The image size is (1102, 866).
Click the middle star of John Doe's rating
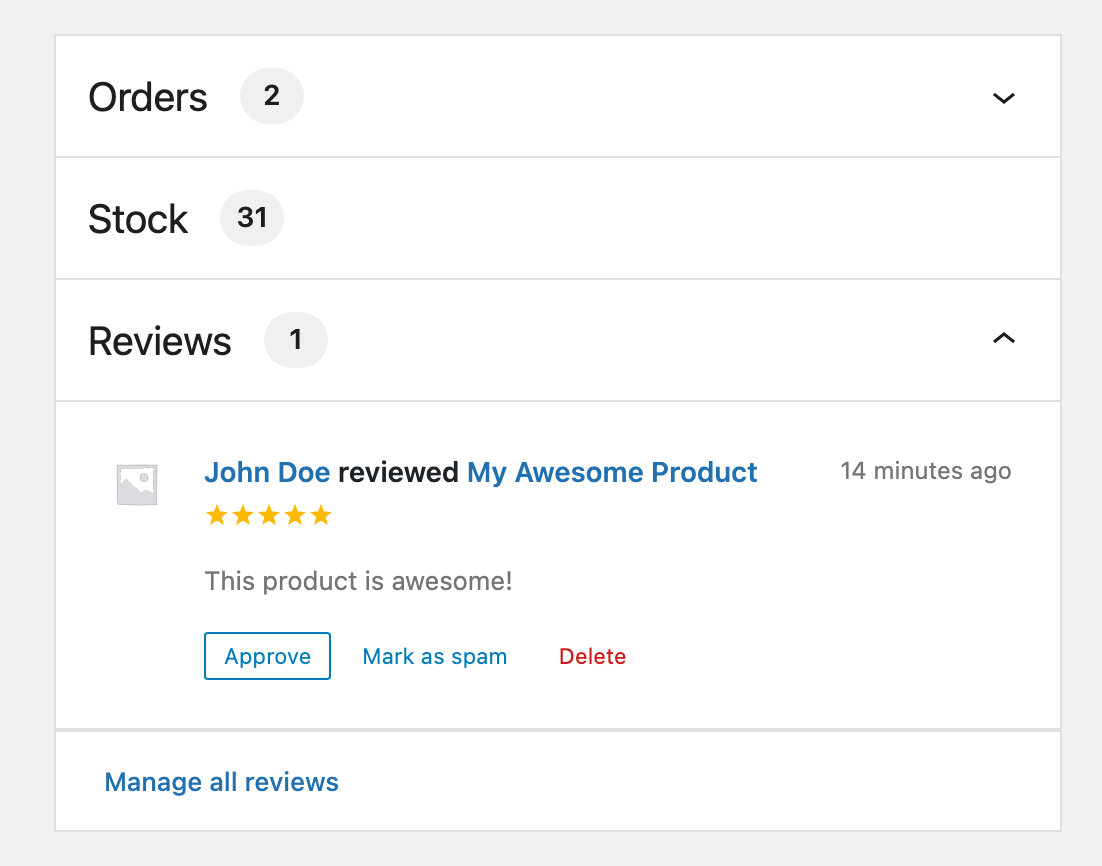tap(267, 514)
